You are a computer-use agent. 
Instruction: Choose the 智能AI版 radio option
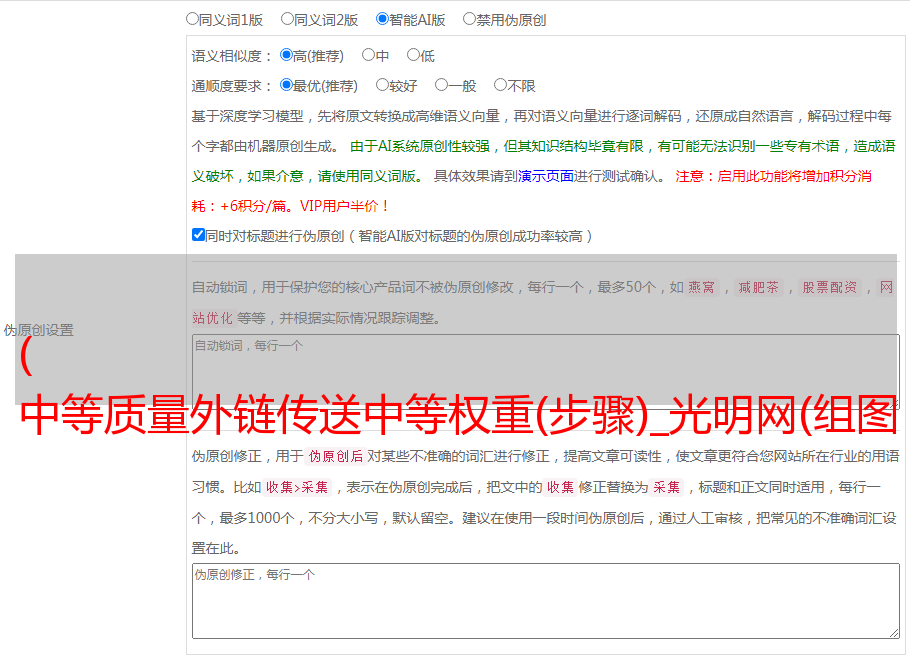pyautogui.click(x=382, y=19)
